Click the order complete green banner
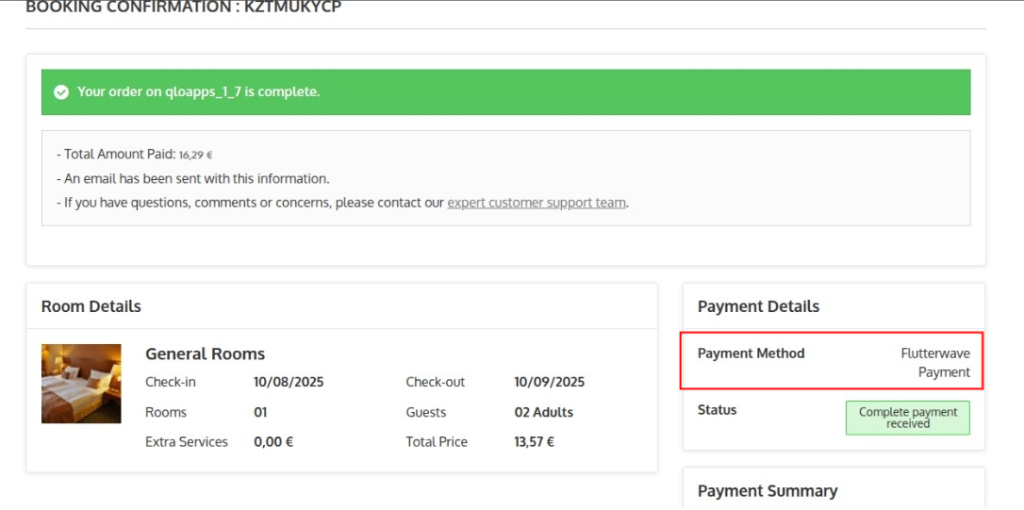Image resolution: width=1024 pixels, height=510 pixels. [505, 92]
